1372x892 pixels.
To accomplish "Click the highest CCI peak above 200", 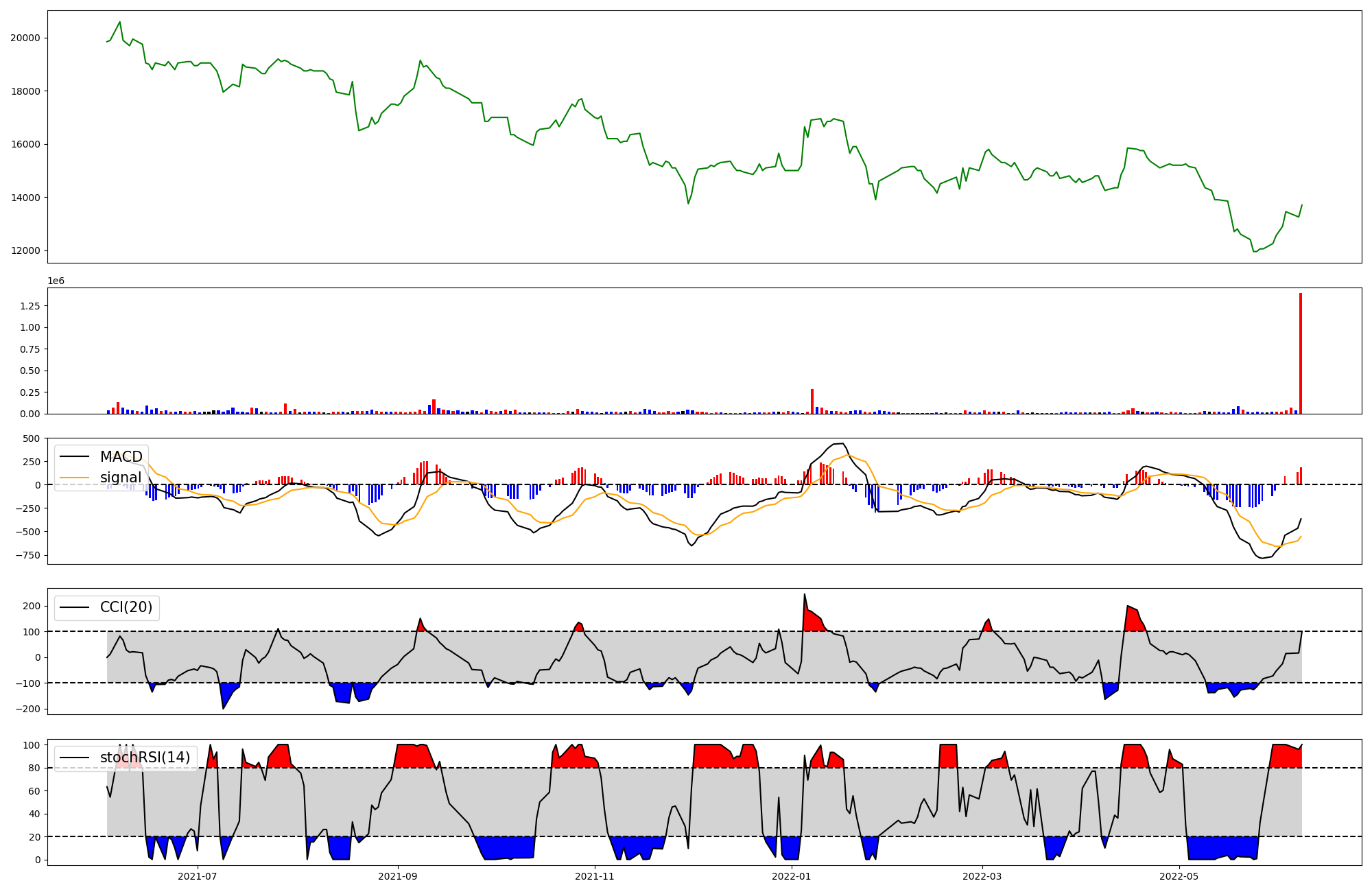I will pyautogui.click(x=805, y=596).
